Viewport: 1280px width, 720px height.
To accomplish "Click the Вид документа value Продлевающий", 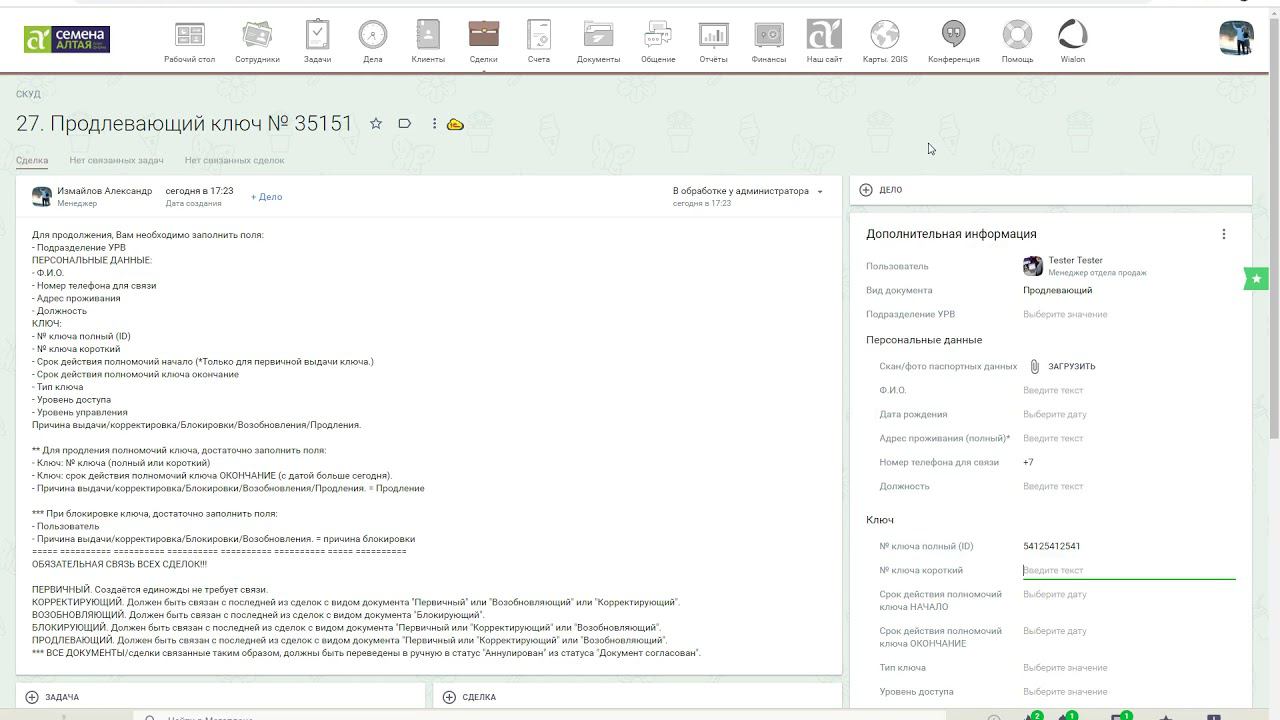I will pyautogui.click(x=1057, y=290).
